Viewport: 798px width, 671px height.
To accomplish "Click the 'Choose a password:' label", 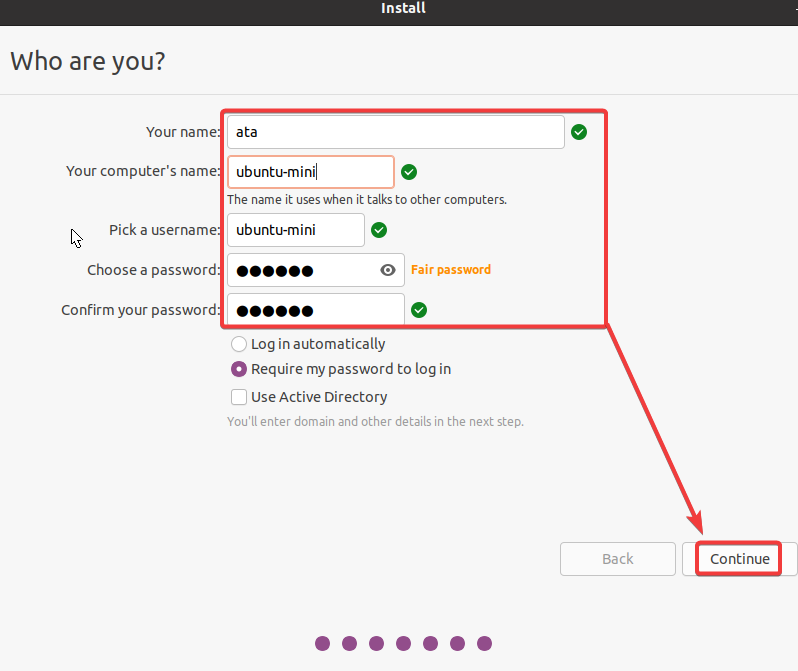I will pyautogui.click(x=154, y=270).
